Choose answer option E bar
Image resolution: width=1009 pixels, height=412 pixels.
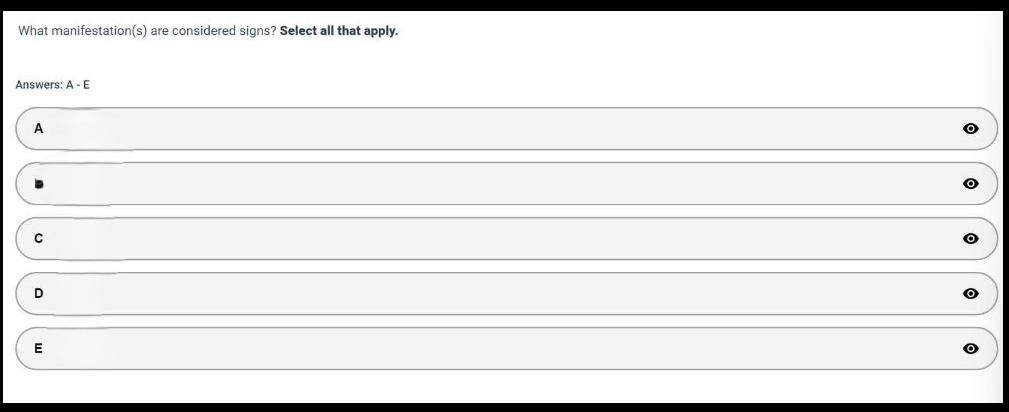click(500, 349)
